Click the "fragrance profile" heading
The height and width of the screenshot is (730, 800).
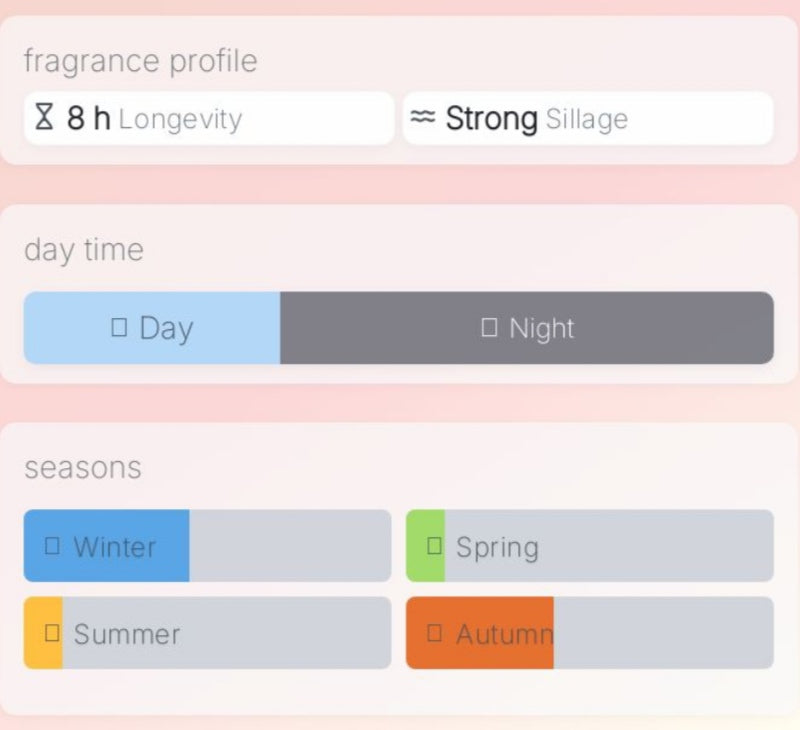pos(140,61)
